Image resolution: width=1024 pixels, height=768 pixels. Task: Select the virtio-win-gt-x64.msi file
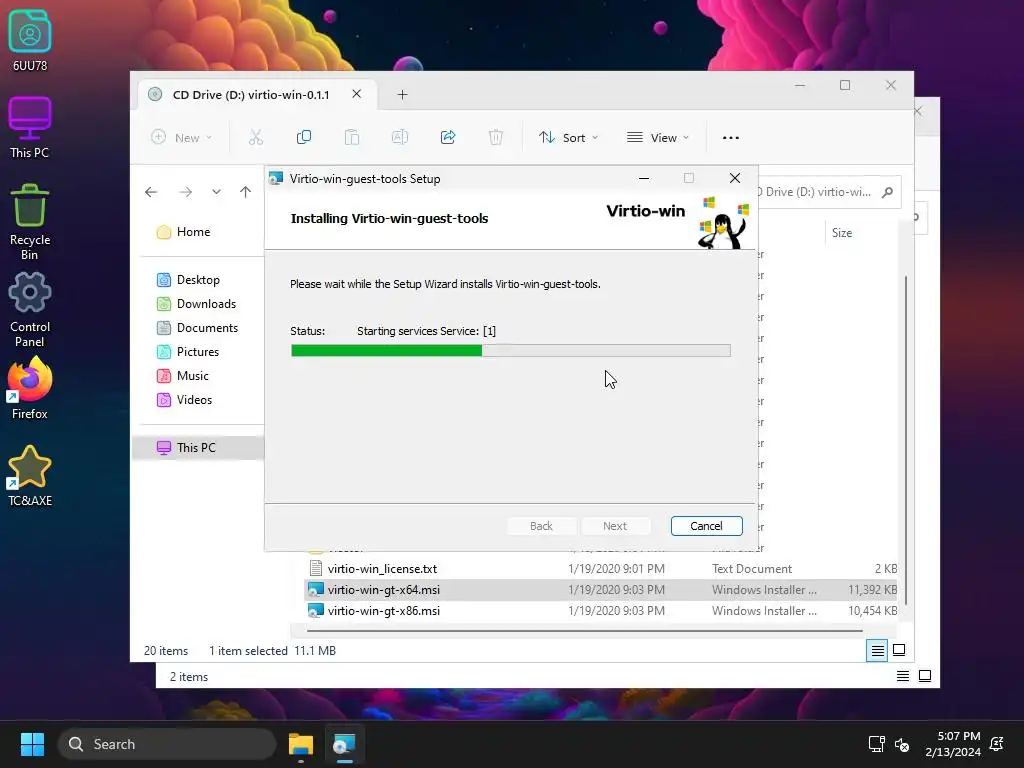[x=601, y=590]
